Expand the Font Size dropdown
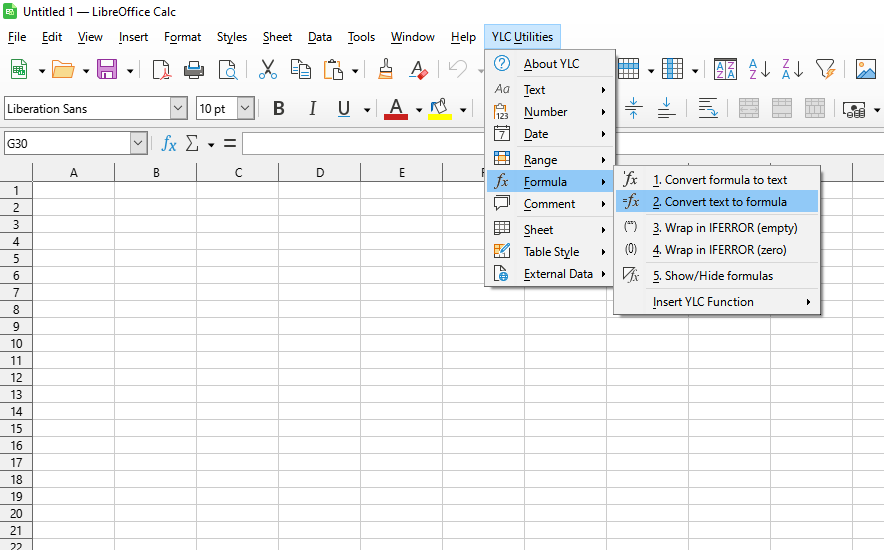884x550 pixels. coord(245,109)
